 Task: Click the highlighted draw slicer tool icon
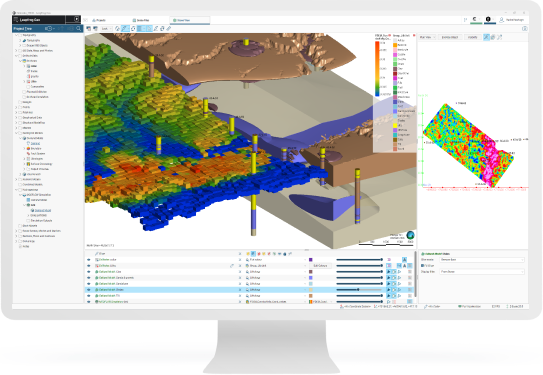tap(125, 29)
